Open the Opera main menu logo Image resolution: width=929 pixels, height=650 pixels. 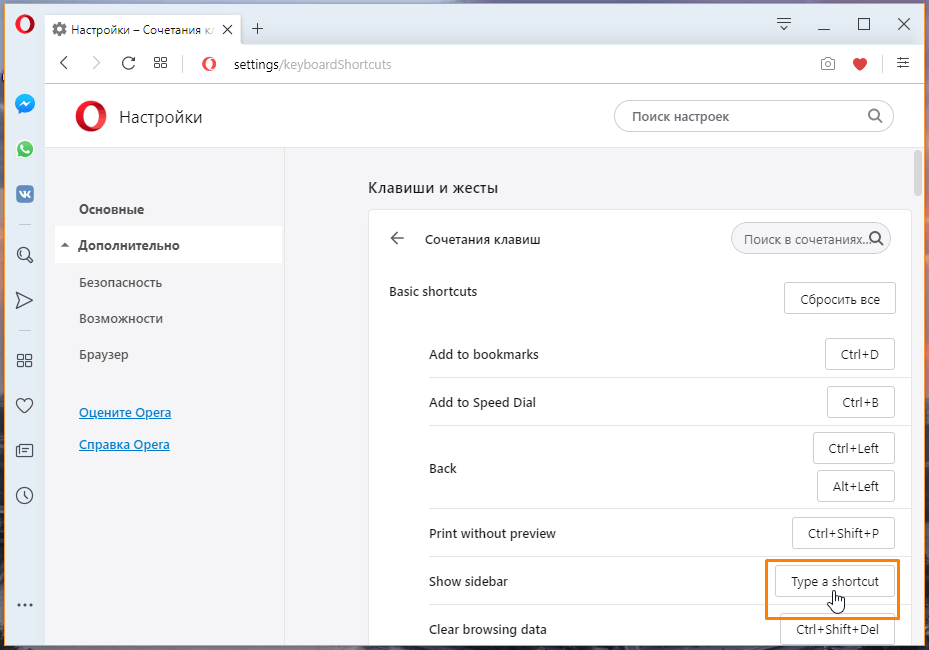coord(25,24)
